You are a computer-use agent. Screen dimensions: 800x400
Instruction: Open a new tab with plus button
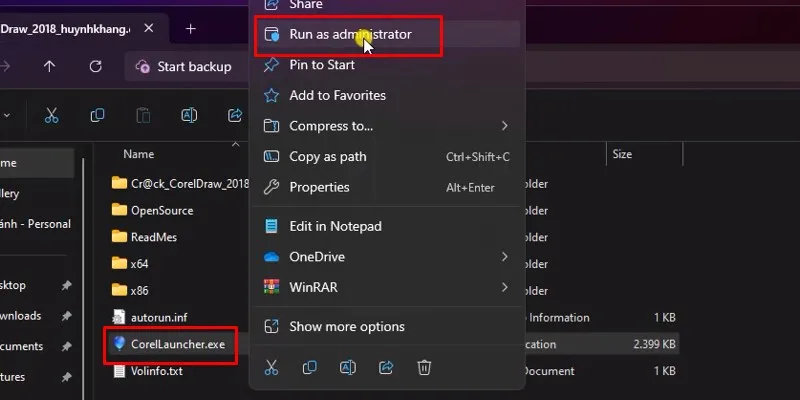pos(191,29)
